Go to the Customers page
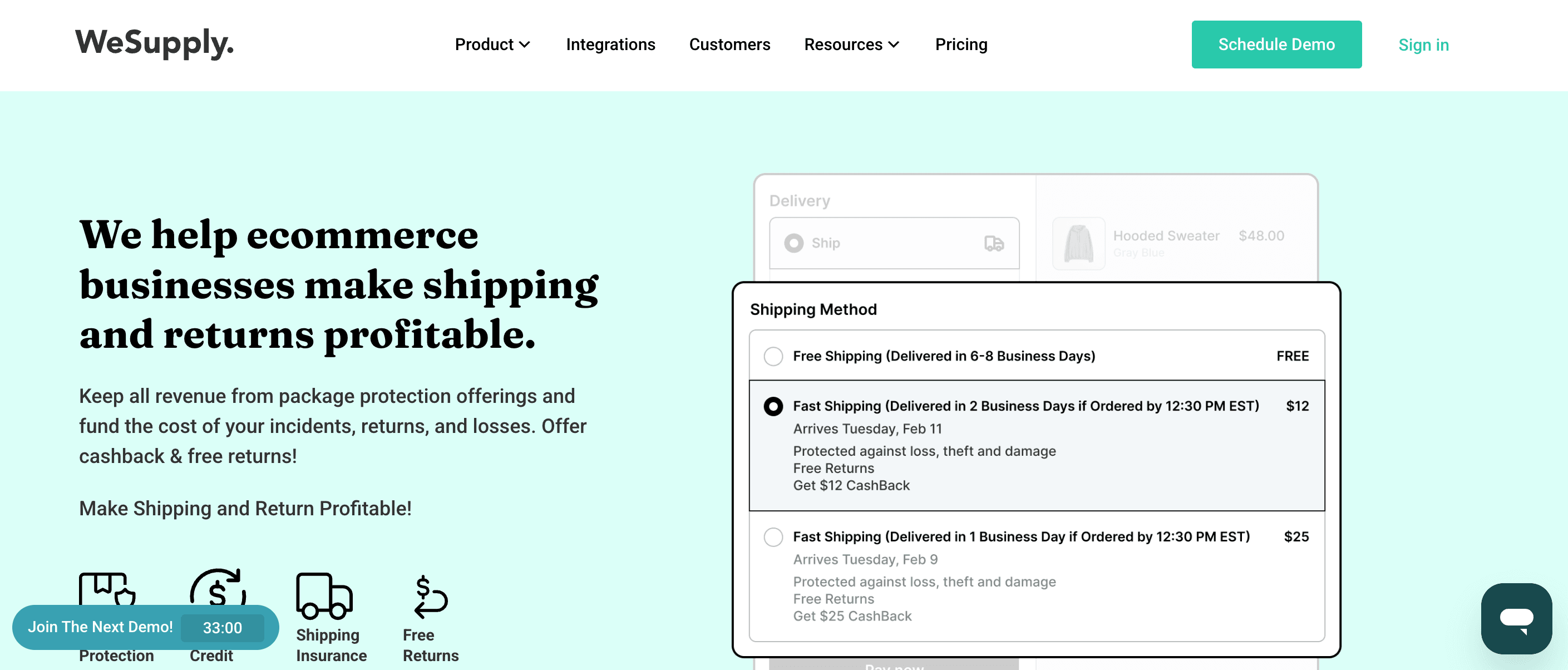This screenshot has height=670, width=1568. 729,45
